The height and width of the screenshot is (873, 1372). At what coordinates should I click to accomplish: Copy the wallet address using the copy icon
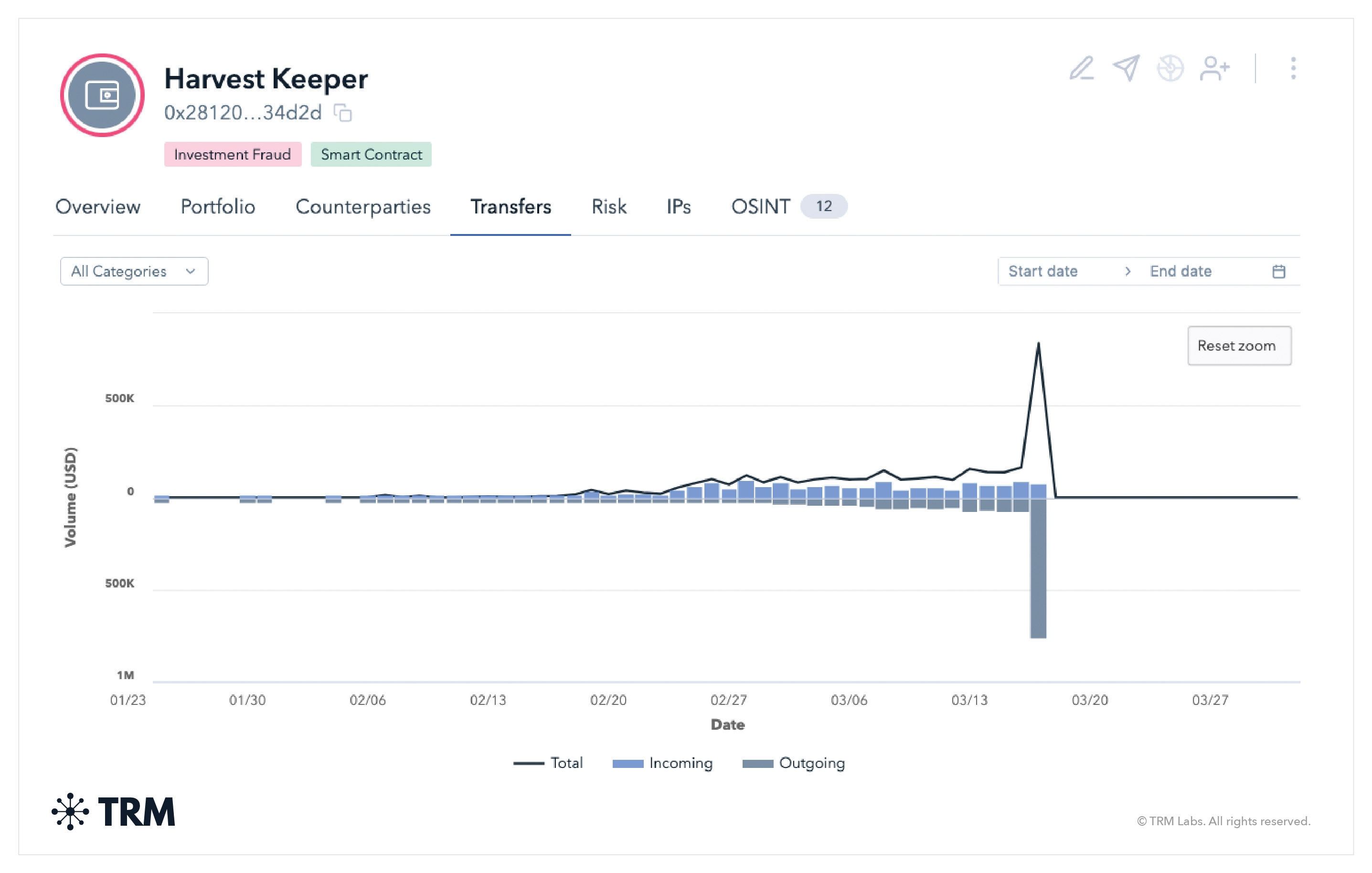tap(342, 113)
